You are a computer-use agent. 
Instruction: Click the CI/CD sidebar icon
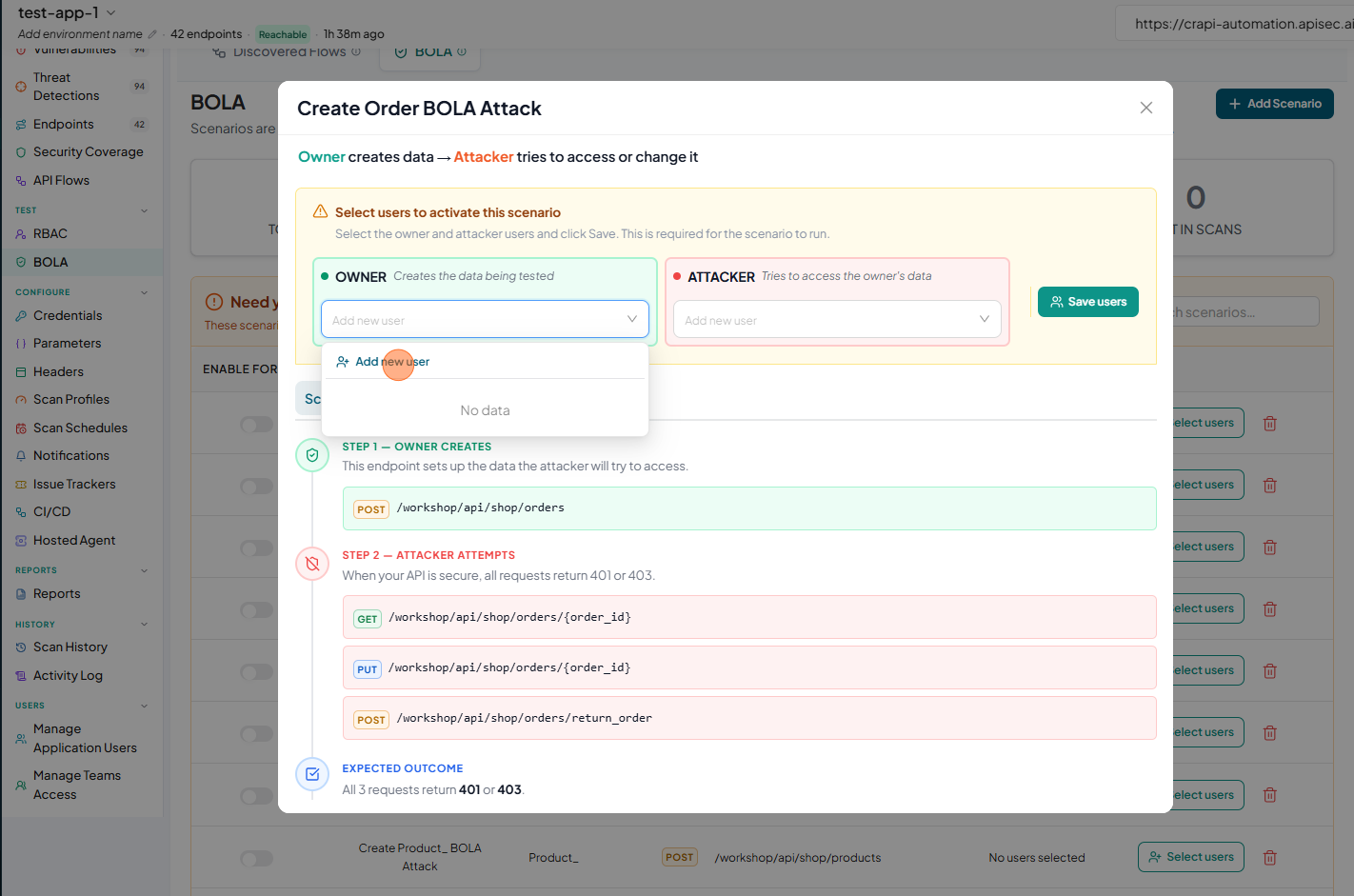point(21,512)
